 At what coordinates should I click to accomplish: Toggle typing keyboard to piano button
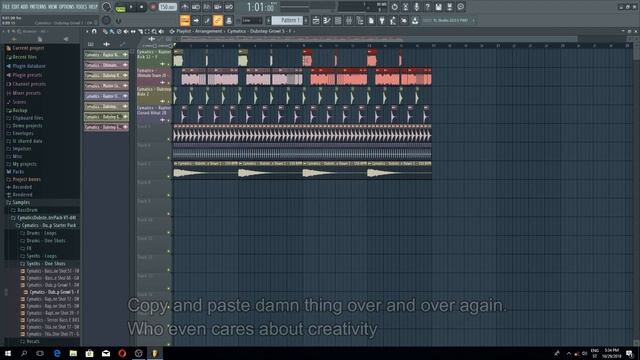pyautogui.click(x=184, y=20)
